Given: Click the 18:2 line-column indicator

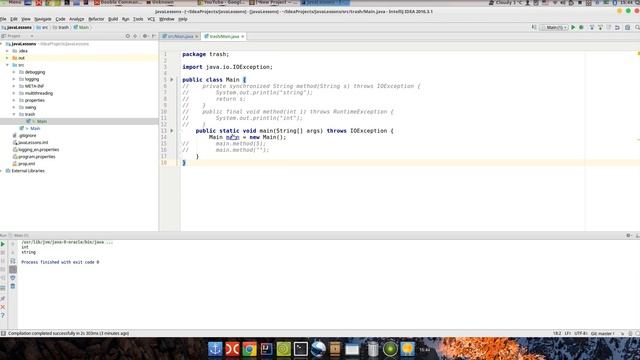Looking at the screenshot, I should click(557, 333).
